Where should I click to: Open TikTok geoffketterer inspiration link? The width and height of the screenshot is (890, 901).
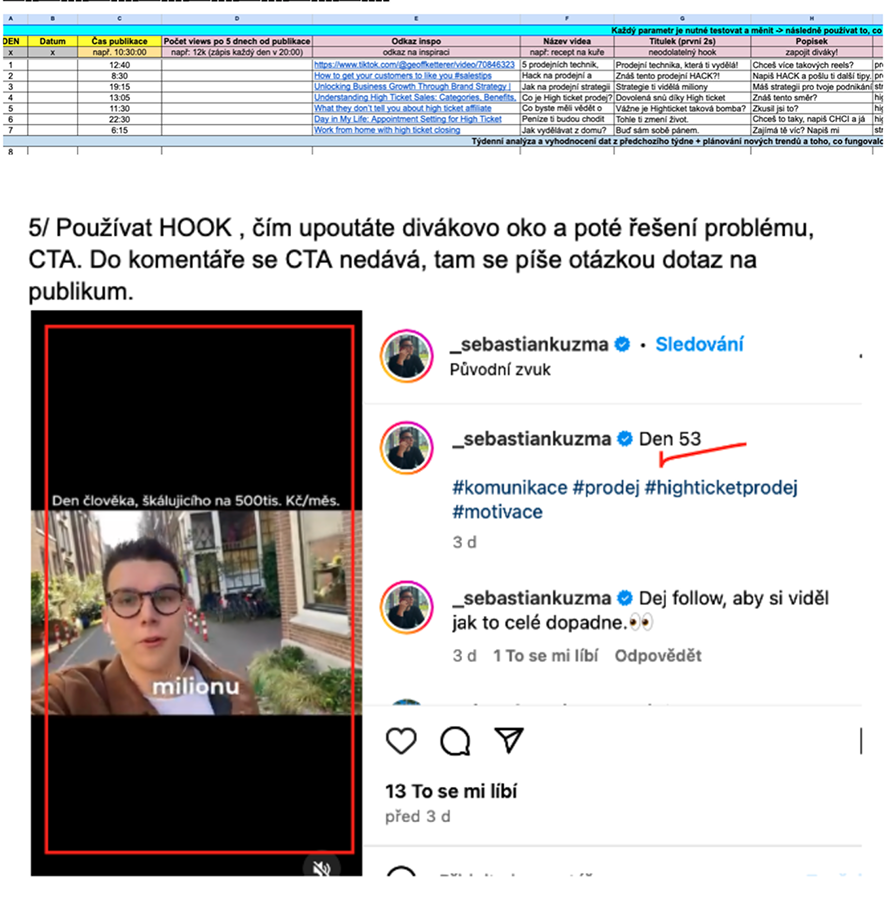tap(414, 64)
